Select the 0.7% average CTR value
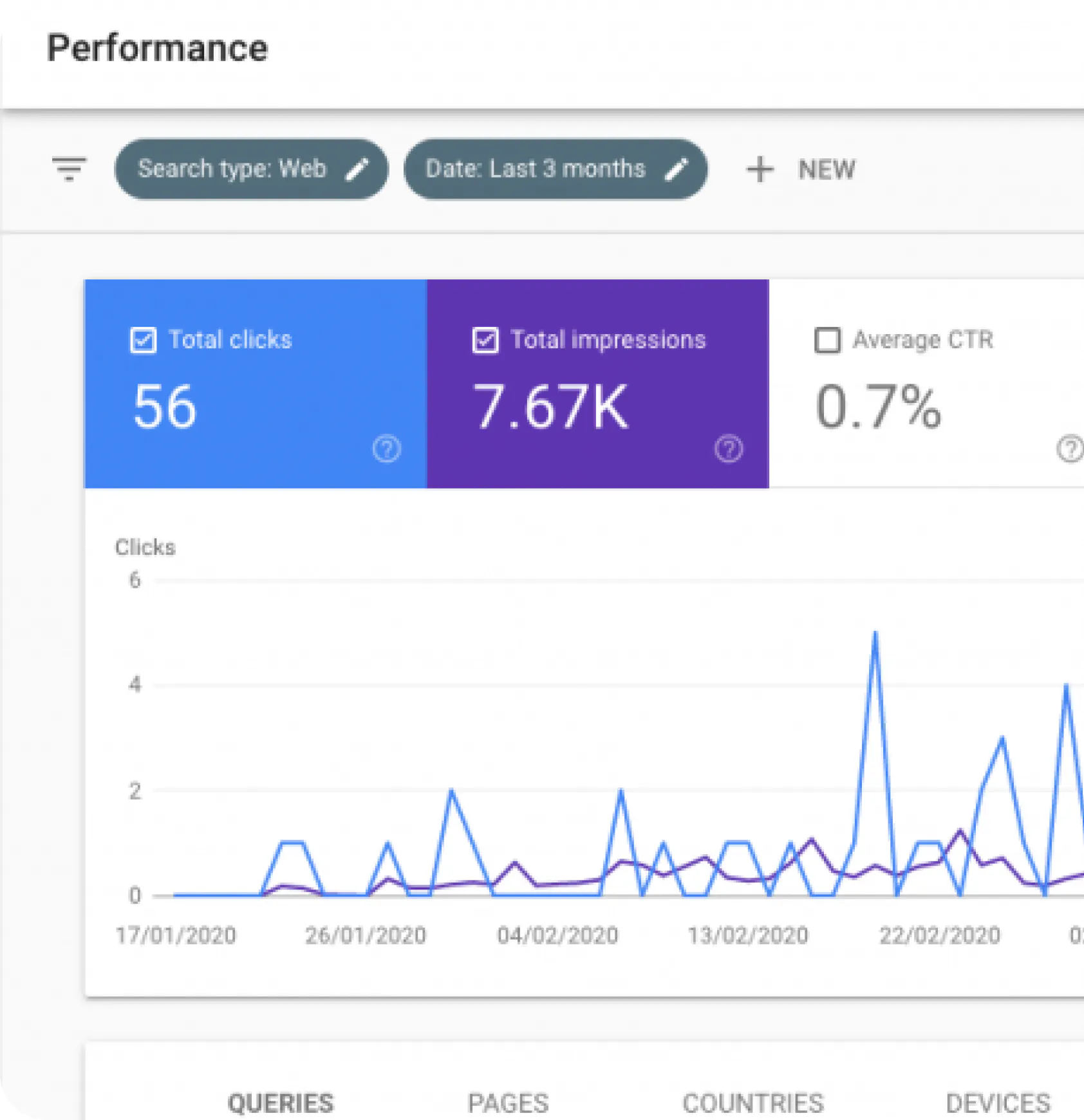This screenshot has height=1120, width=1084. coord(878,407)
